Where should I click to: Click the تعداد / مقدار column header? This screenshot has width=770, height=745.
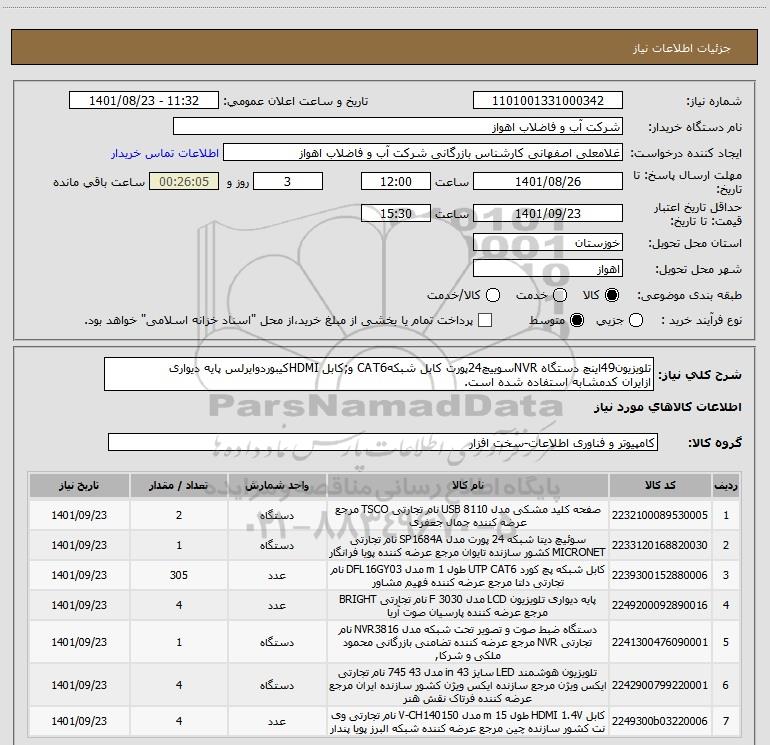pyautogui.click(x=179, y=485)
